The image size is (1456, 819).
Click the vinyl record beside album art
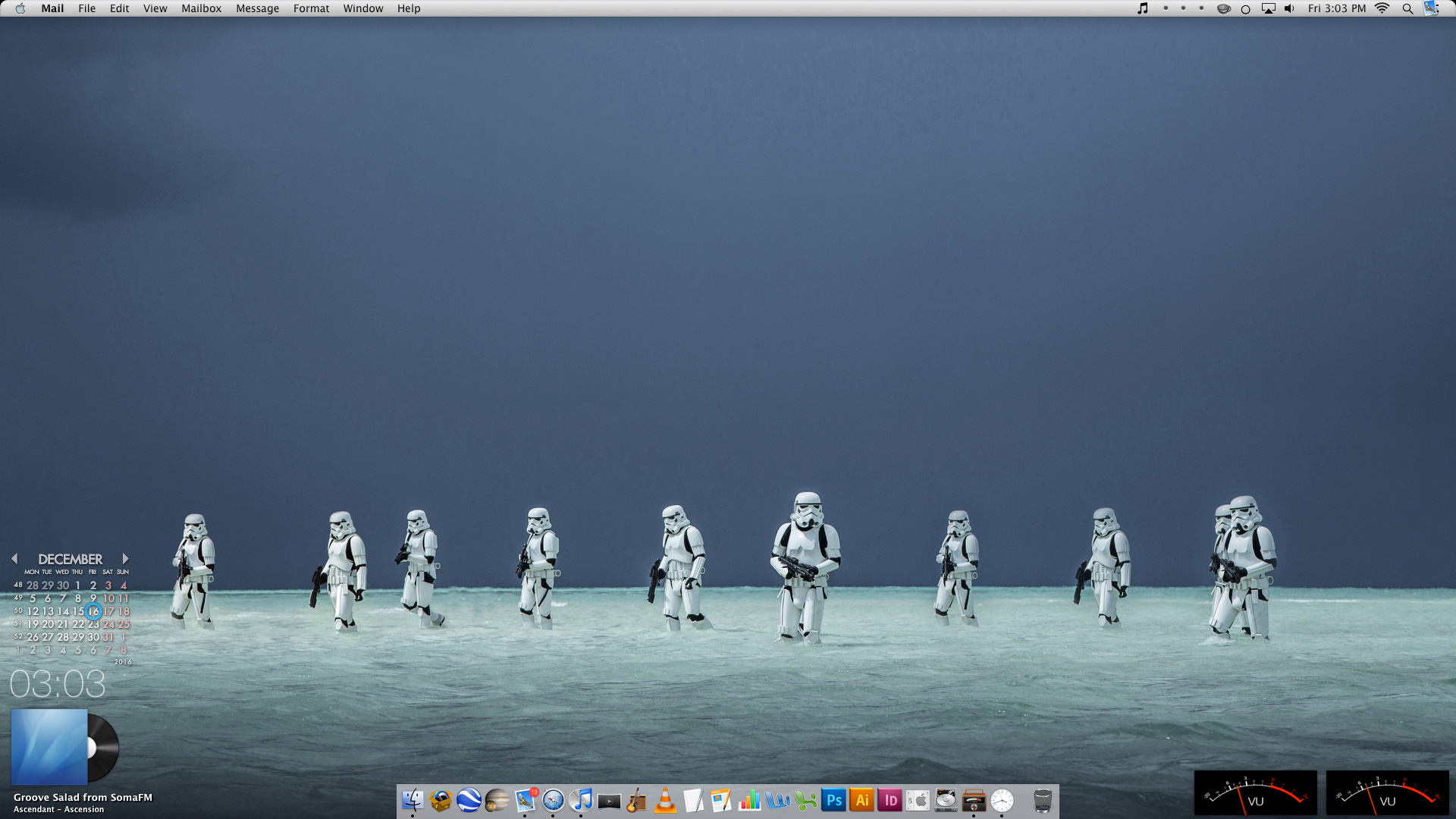click(104, 748)
